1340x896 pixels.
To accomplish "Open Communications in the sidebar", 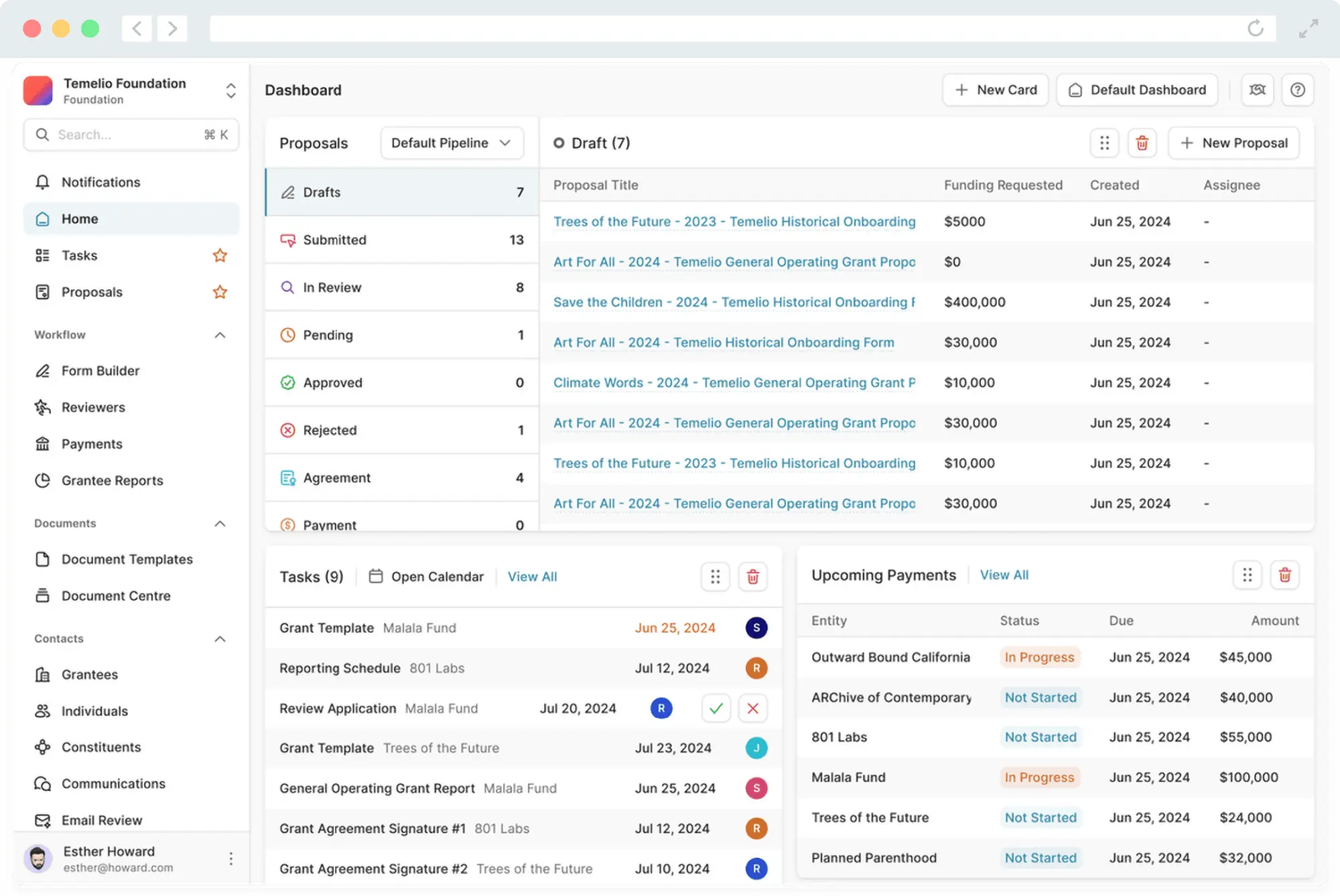I will (131, 784).
